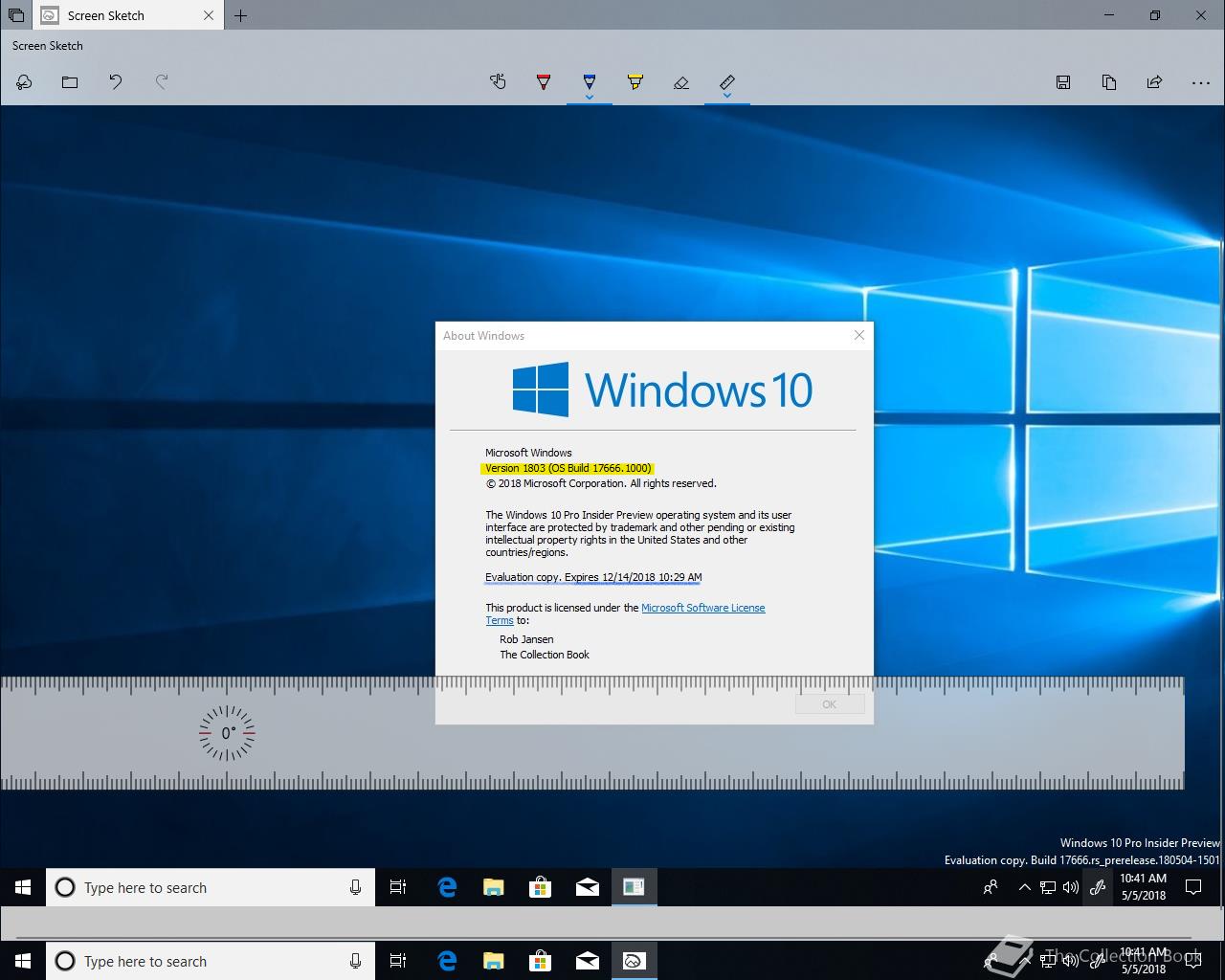
Task: Click the ruler's tick-marked body on canvas
Action: [591, 733]
